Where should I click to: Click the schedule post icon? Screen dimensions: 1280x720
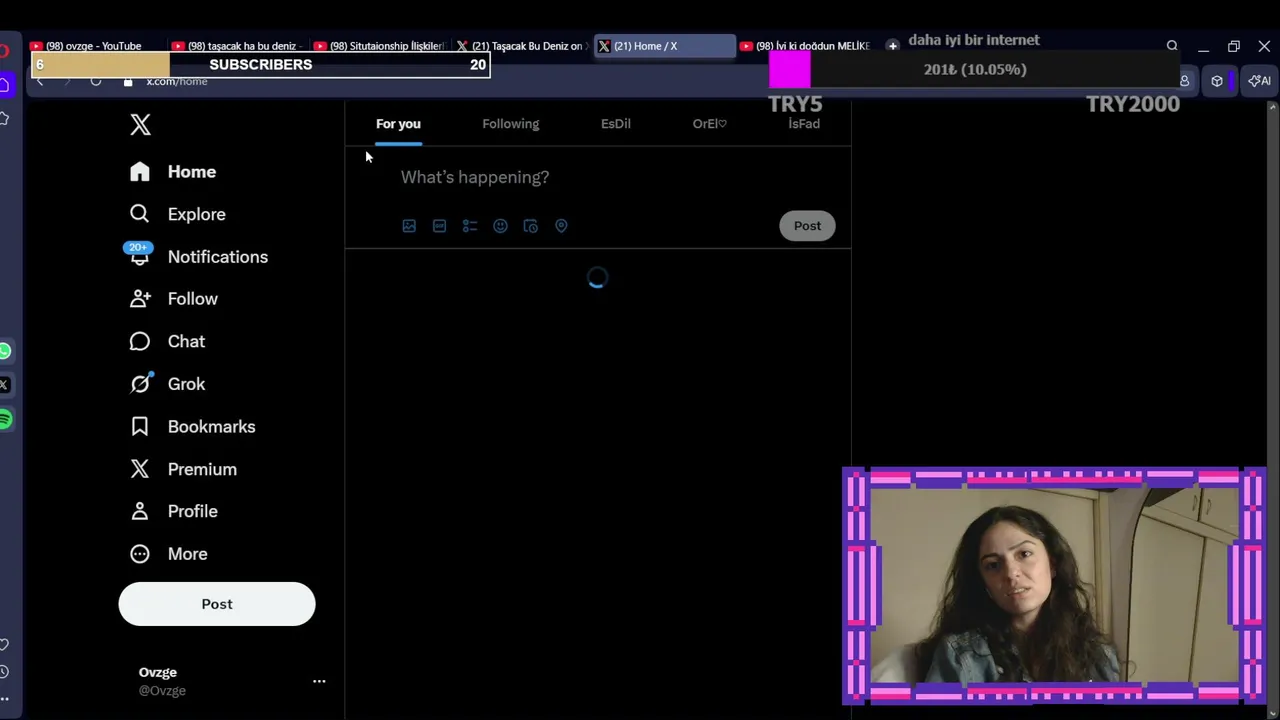click(x=531, y=226)
